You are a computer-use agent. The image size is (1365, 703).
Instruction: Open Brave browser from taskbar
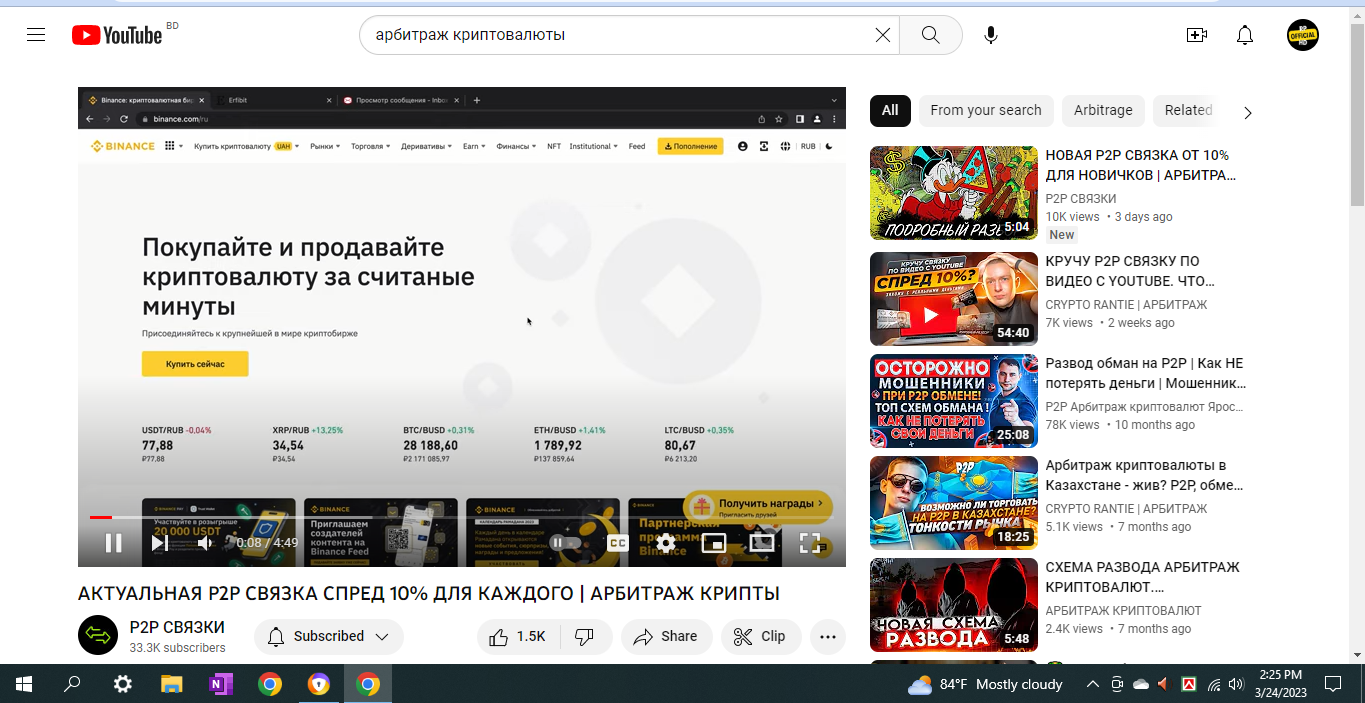pos(319,684)
